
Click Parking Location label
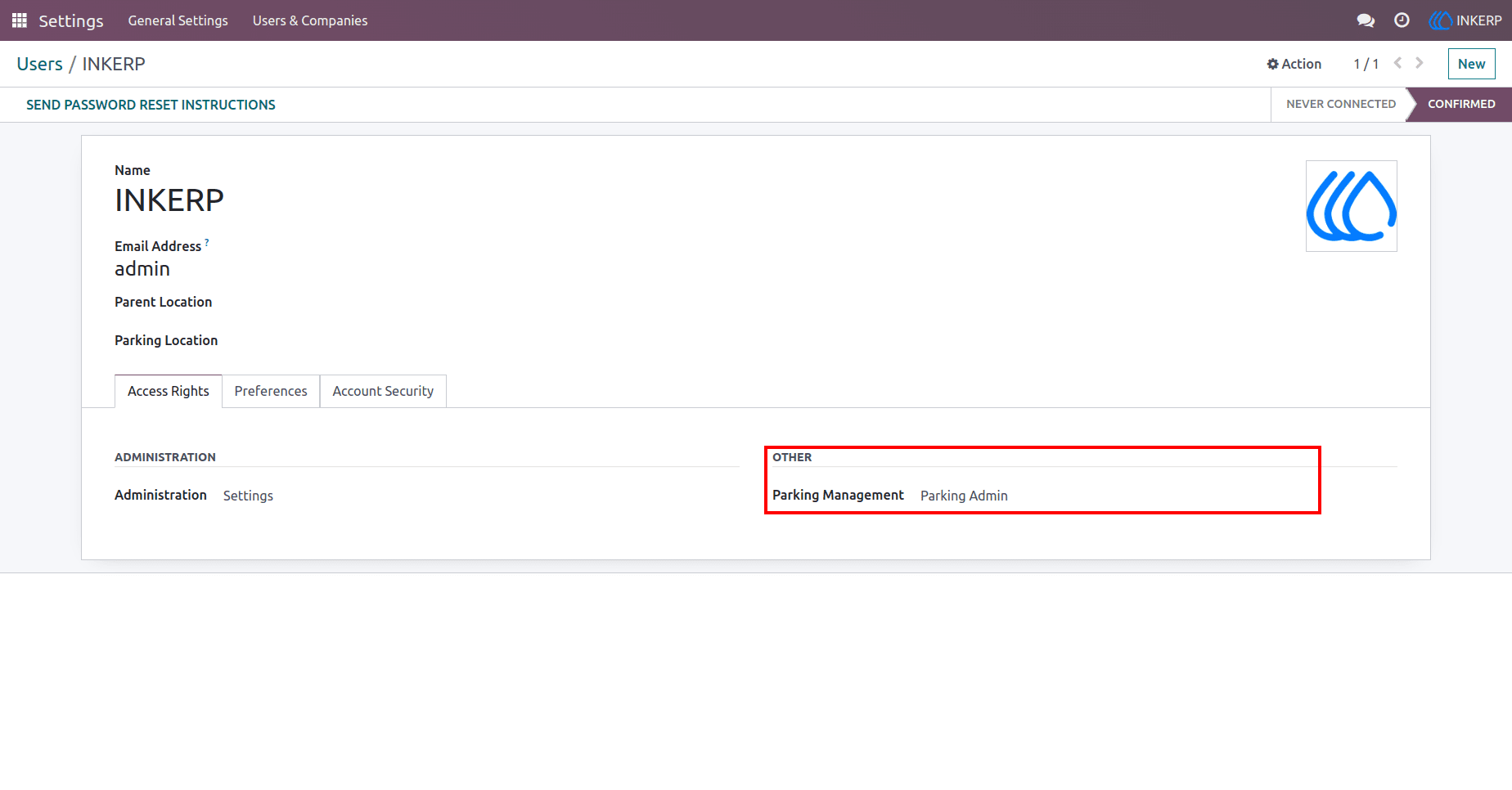pos(166,340)
